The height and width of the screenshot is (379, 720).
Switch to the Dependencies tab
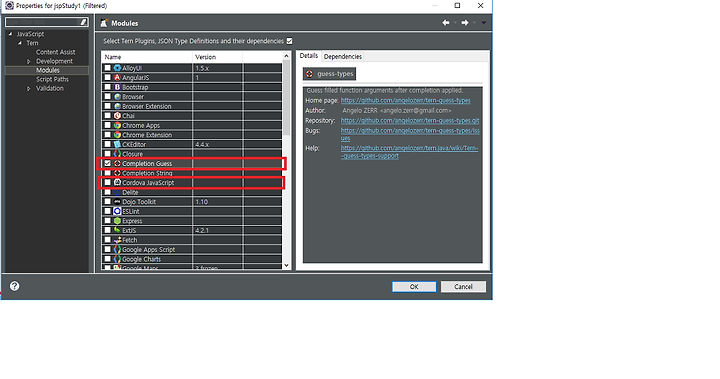point(343,57)
